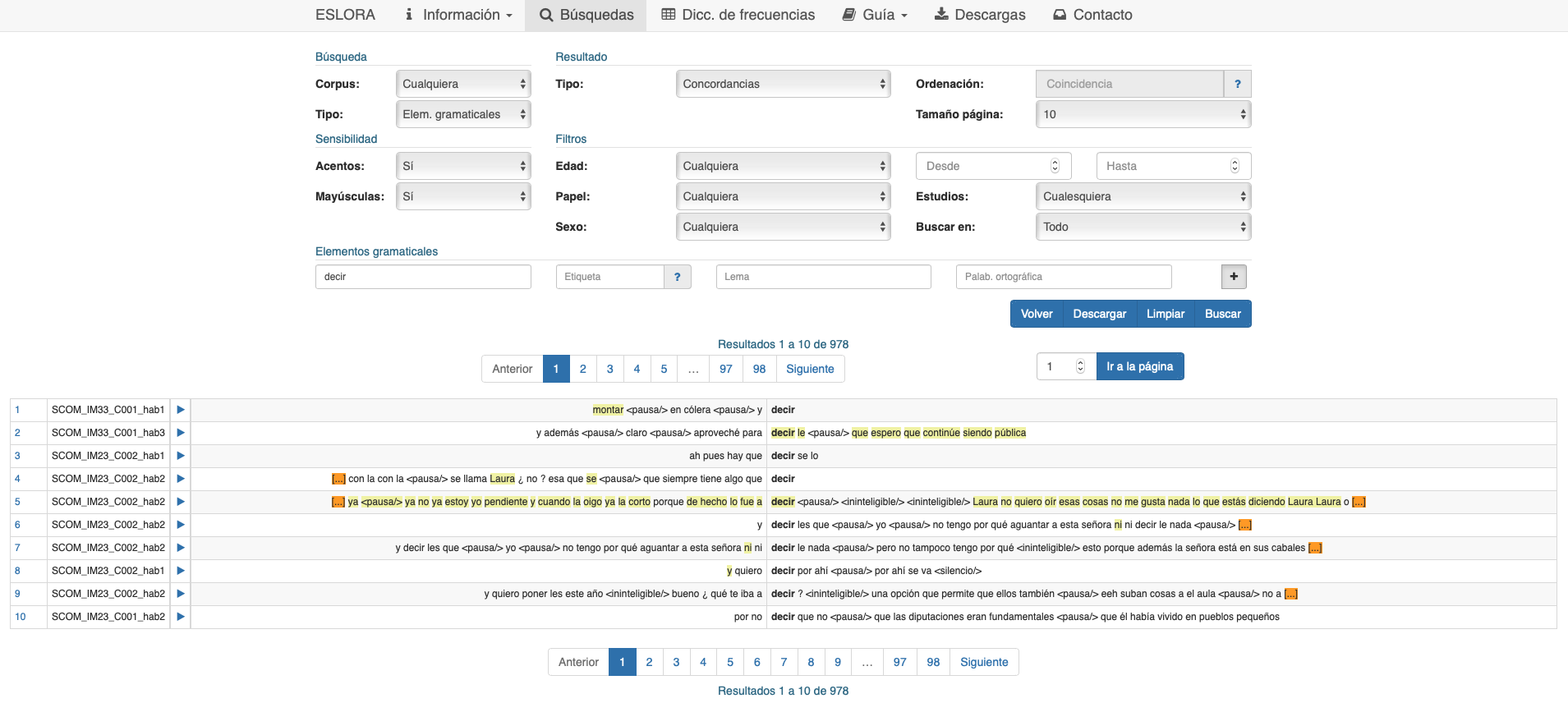The width and height of the screenshot is (1568, 703).
Task: Click Siguiente in the top pagination
Action: [x=809, y=369]
